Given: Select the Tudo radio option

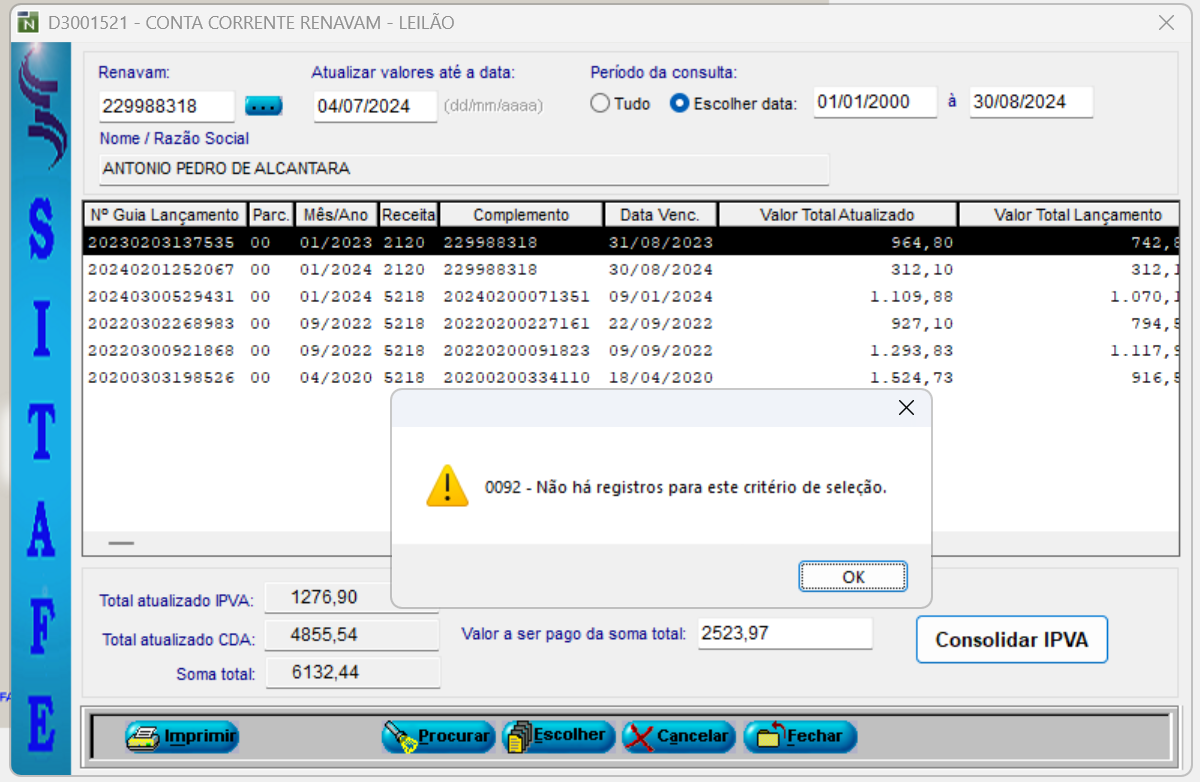Looking at the screenshot, I should [600, 103].
